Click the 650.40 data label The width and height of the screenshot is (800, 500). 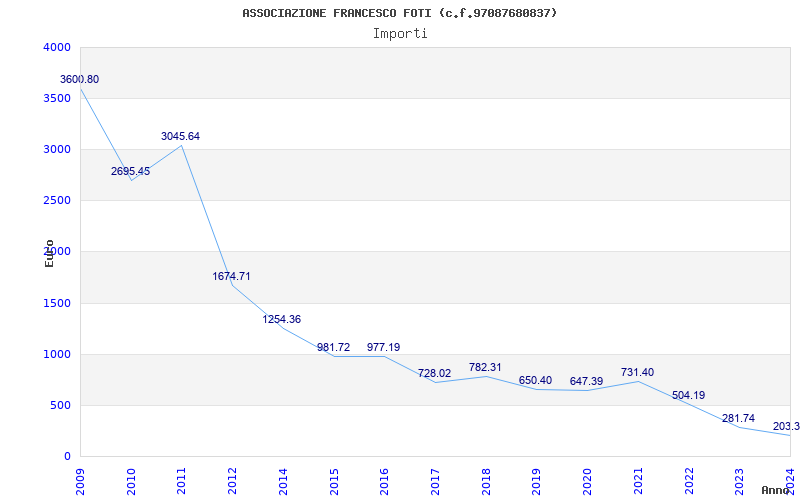click(x=535, y=380)
